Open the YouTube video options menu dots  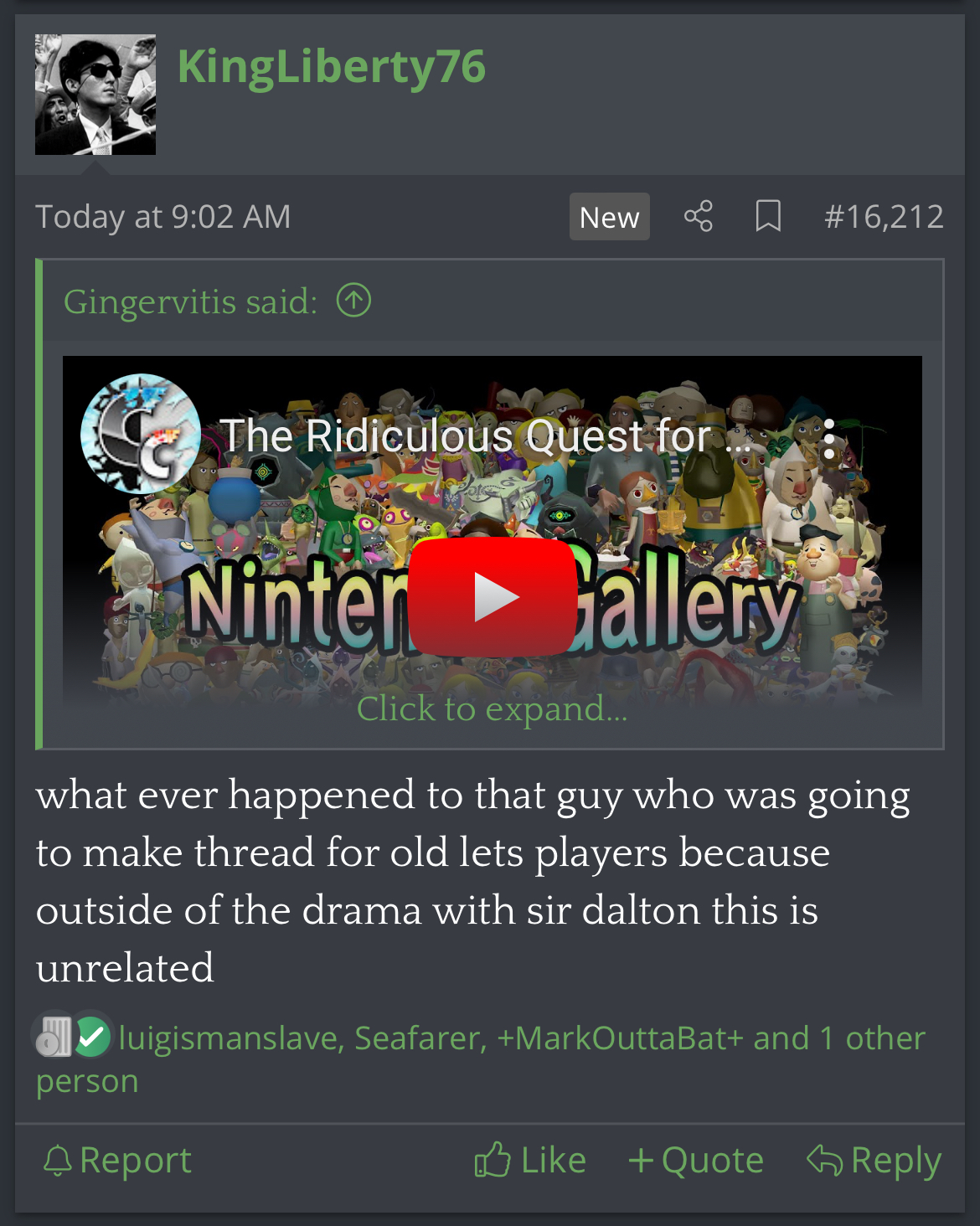828,438
